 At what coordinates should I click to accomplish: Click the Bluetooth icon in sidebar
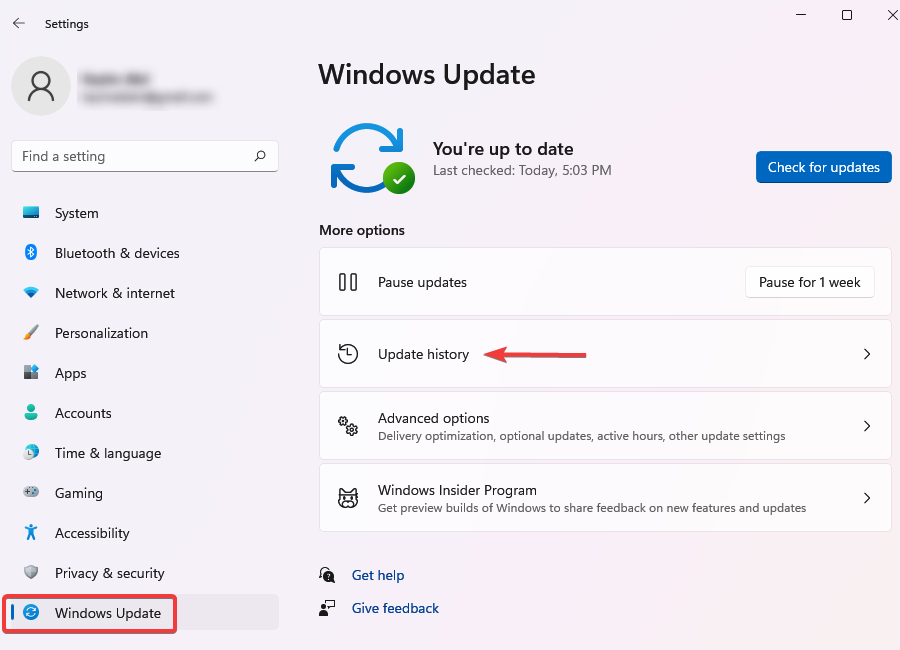pos(31,252)
